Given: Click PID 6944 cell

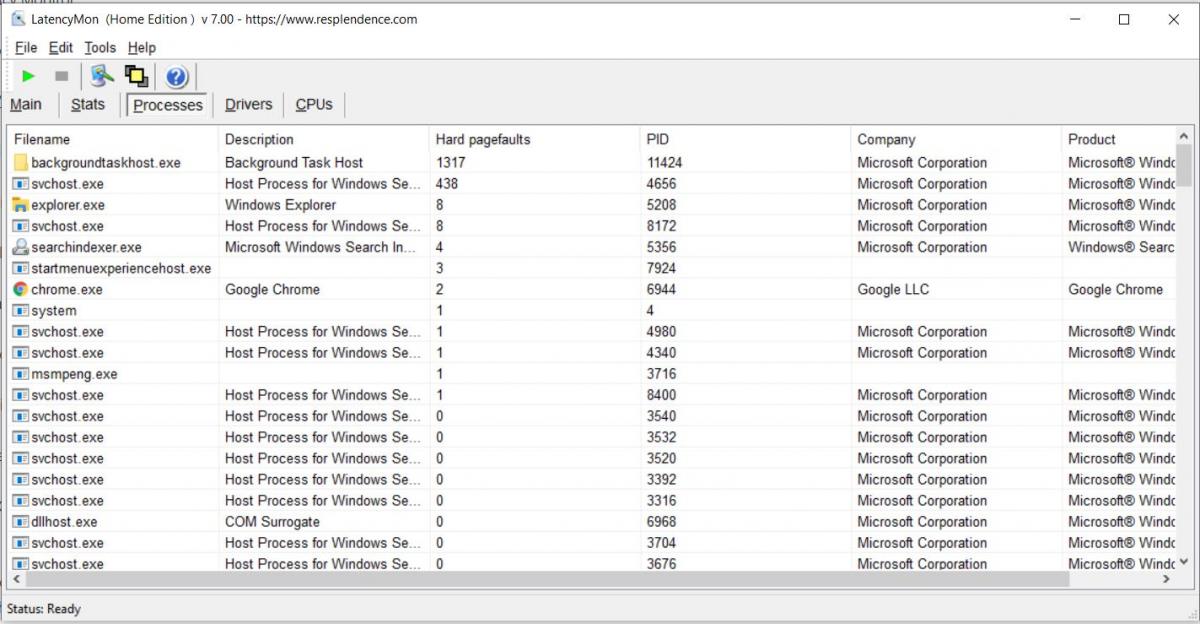Looking at the screenshot, I should click(x=661, y=289).
